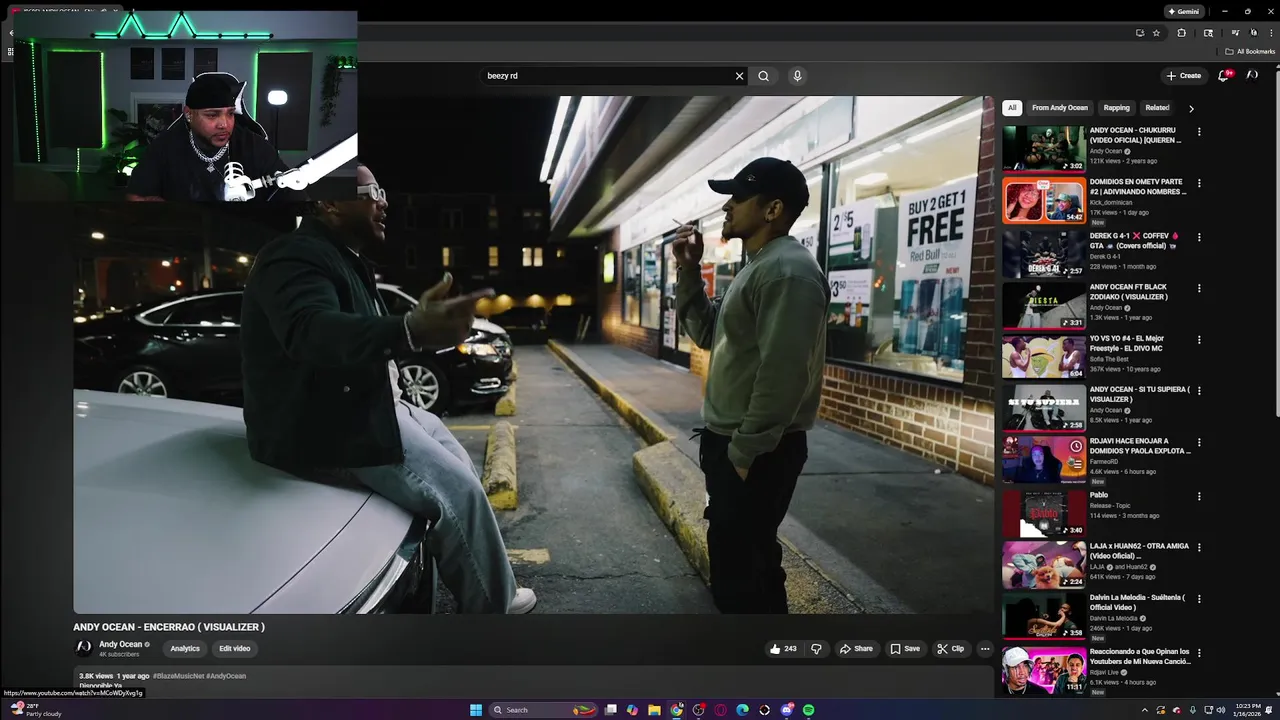This screenshot has width=1280, height=720.
Task: Select the Related filter chip
Action: [1157, 108]
